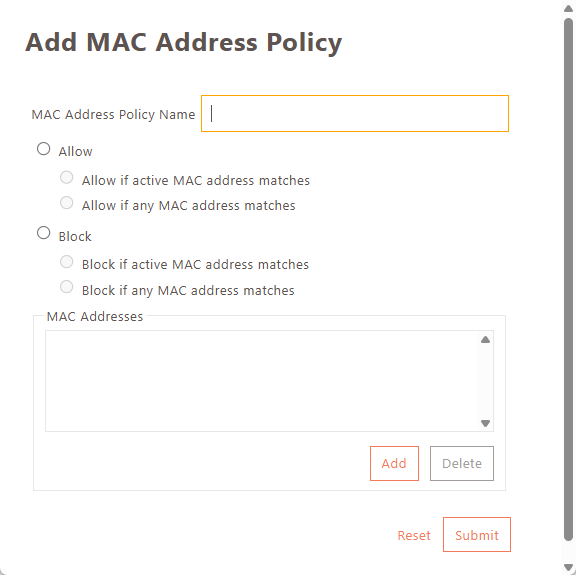The image size is (576, 575).
Task: Choose Allow if active MAC address matches
Action: (66, 177)
